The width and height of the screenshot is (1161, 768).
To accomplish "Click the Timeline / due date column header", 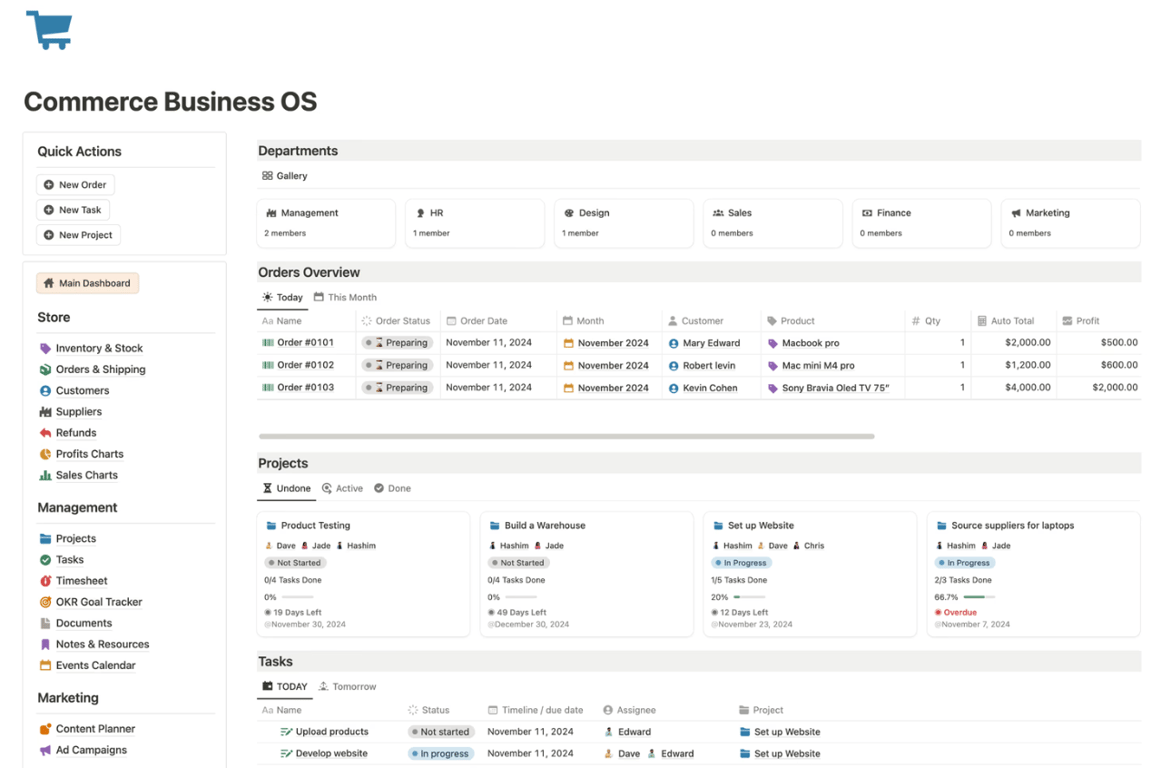I will click(x=535, y=709).
